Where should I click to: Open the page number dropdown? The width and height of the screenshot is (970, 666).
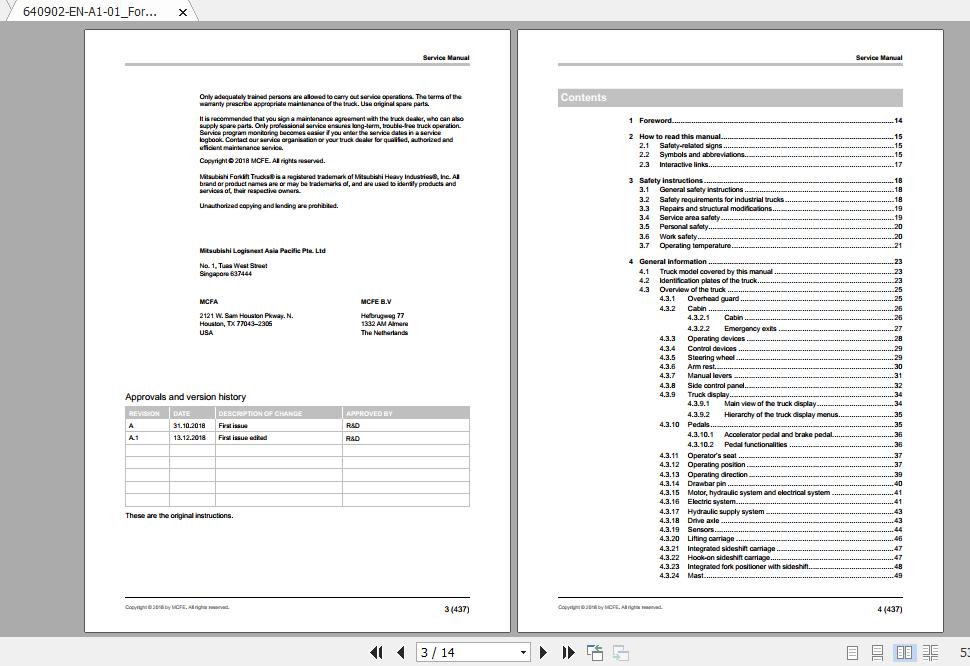[x=524, y=652]
